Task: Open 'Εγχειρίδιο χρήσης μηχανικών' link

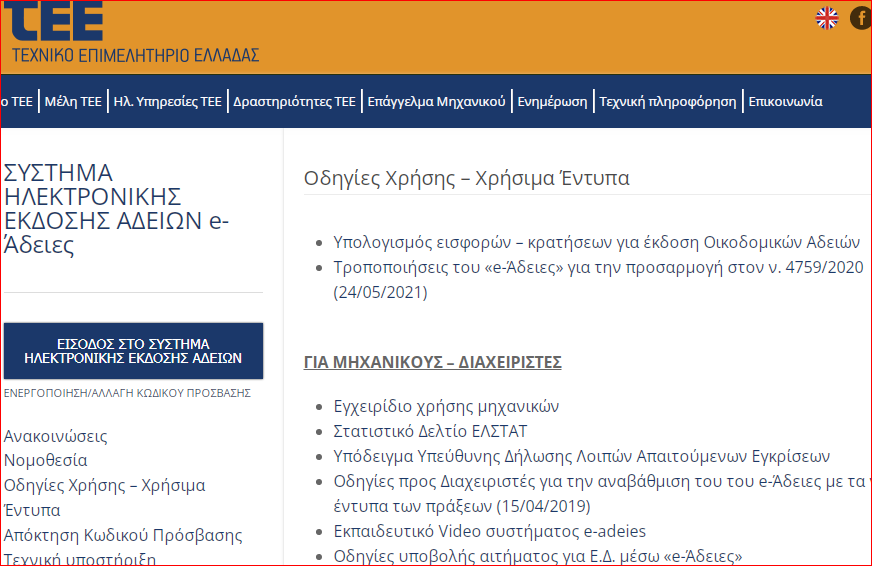Action: click(x=446, y=406)
